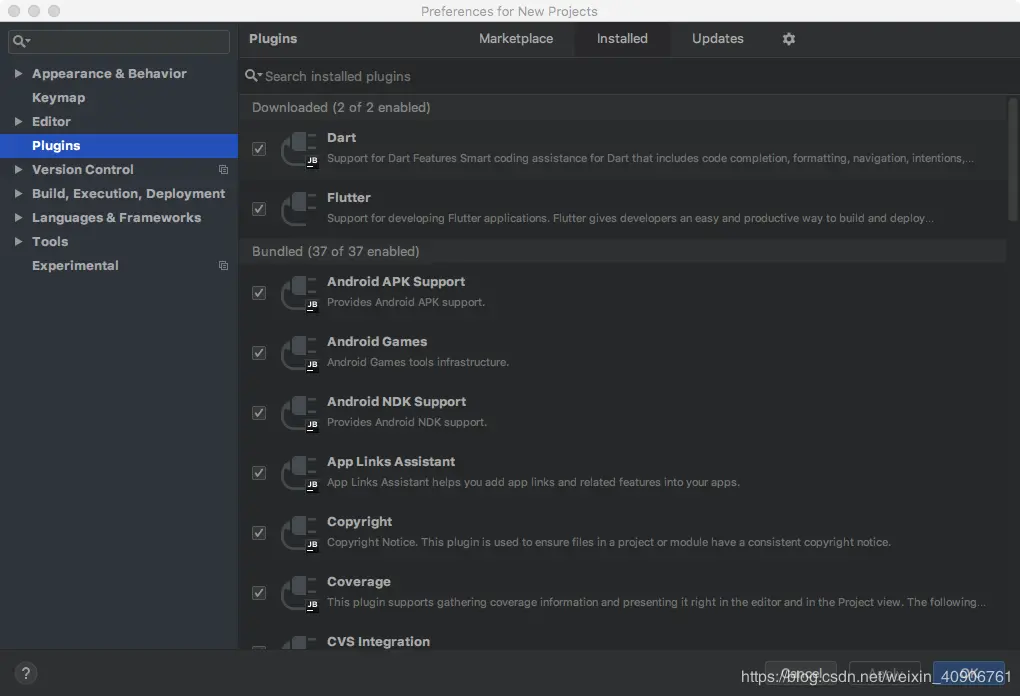The height and width of the screenshot is (696, 1020).
Task: Open the Updates tab
Action: 718,39
